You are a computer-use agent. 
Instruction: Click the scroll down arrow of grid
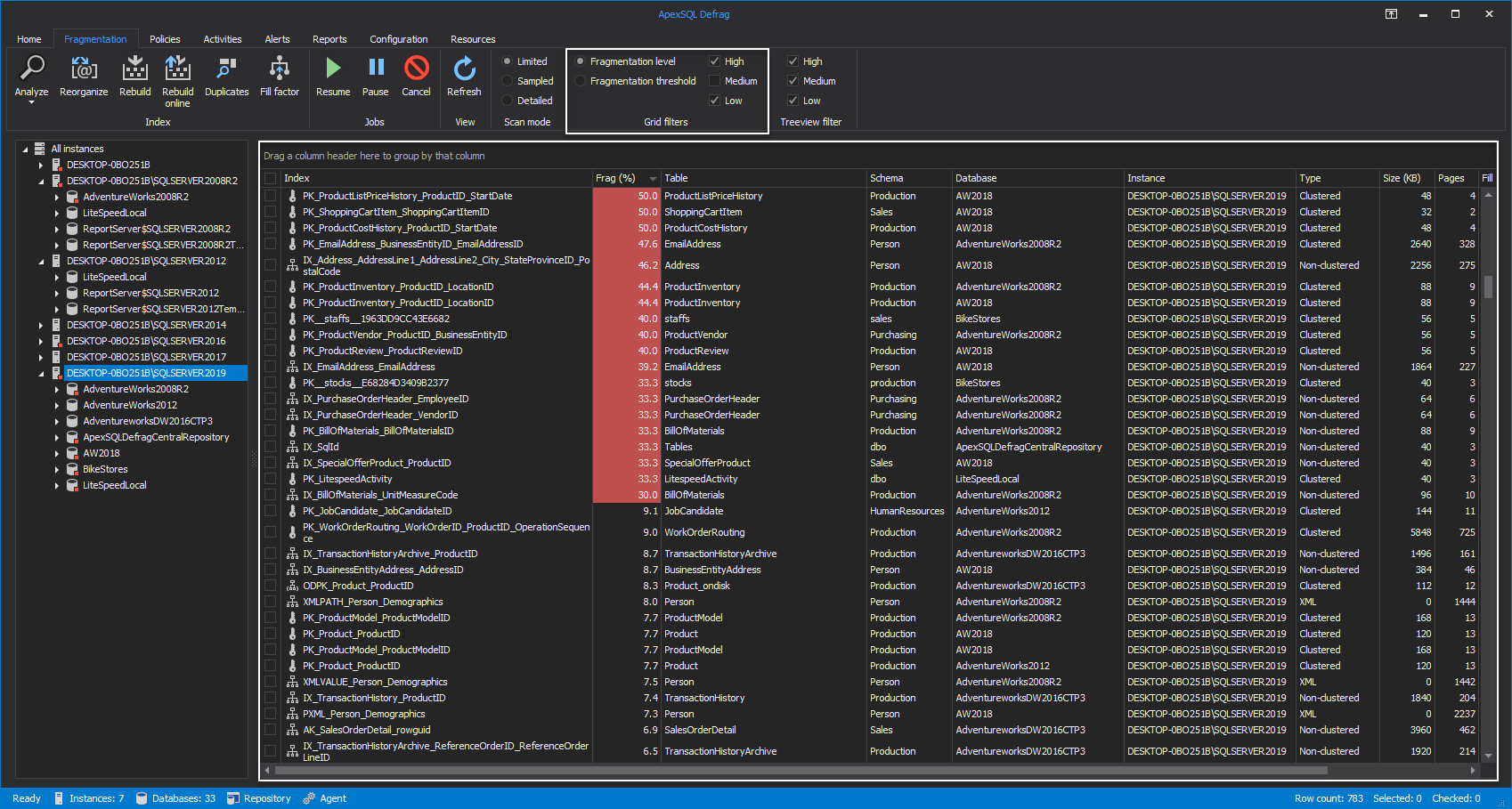1488,755
